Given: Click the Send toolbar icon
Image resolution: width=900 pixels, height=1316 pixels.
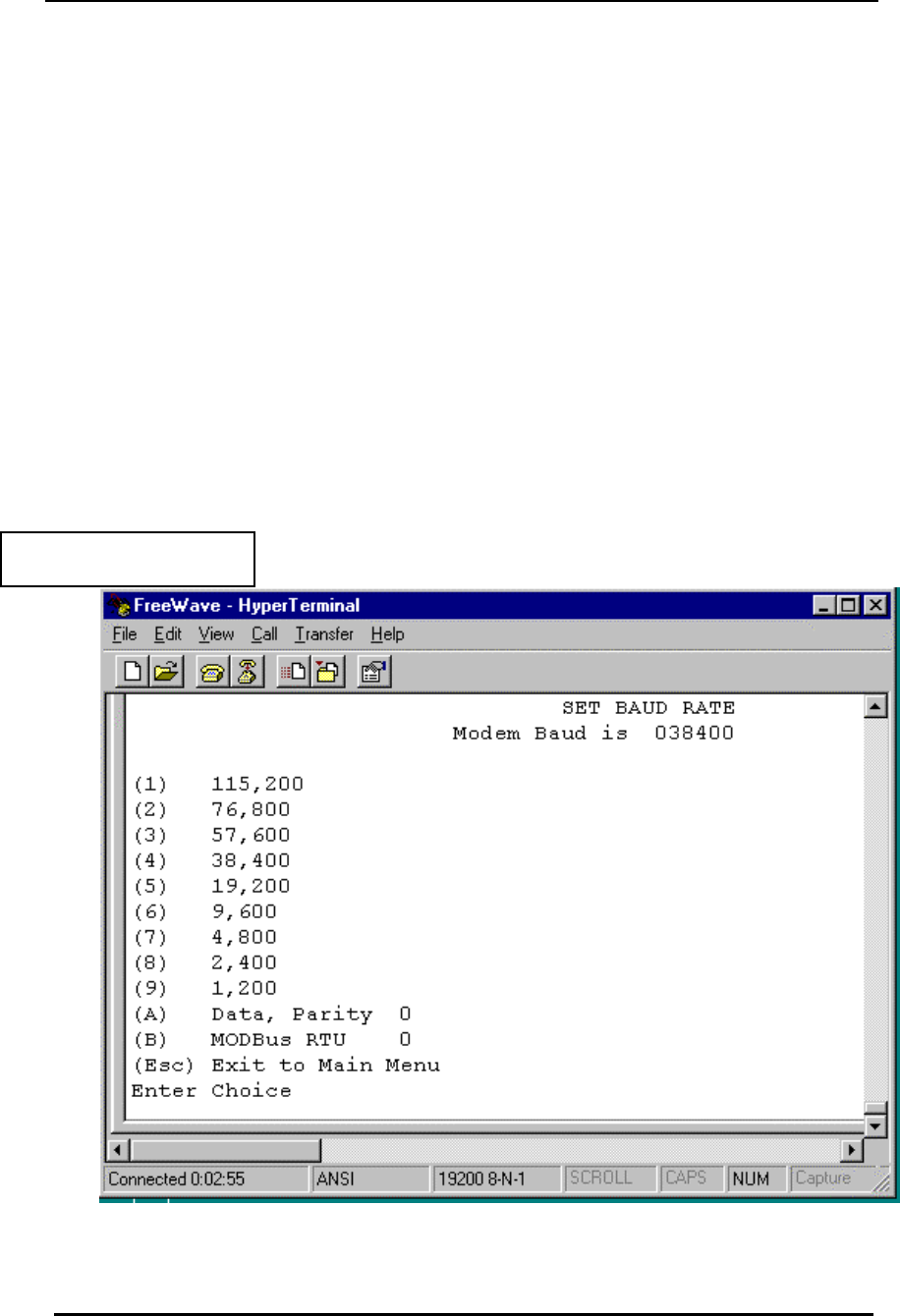Looking at the screenshot, I should click(293, 673).
